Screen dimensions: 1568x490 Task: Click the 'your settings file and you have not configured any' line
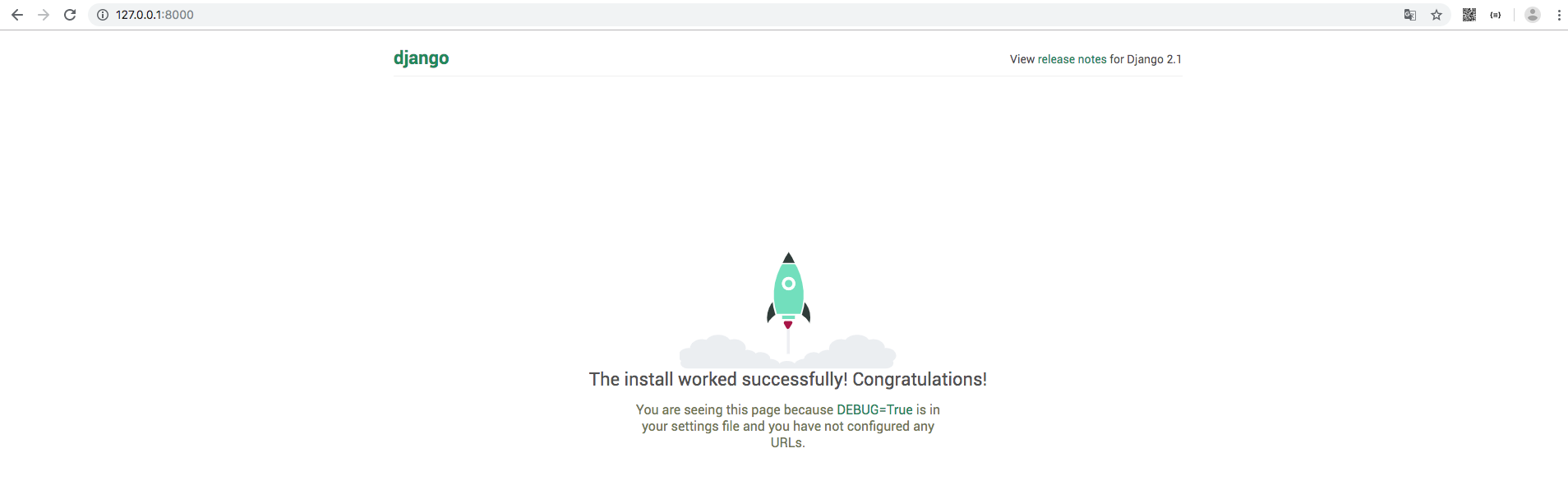(x=788, y=426)
